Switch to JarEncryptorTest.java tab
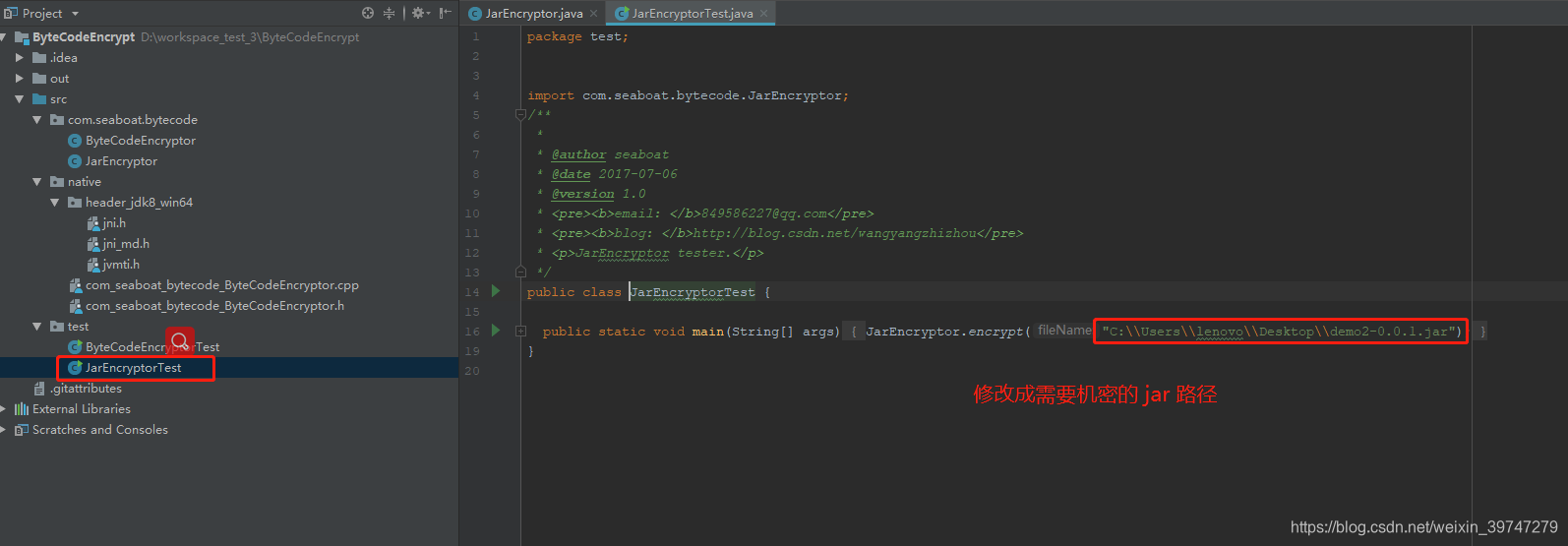This screenshot has width=1568, height=546. point(693,14)
